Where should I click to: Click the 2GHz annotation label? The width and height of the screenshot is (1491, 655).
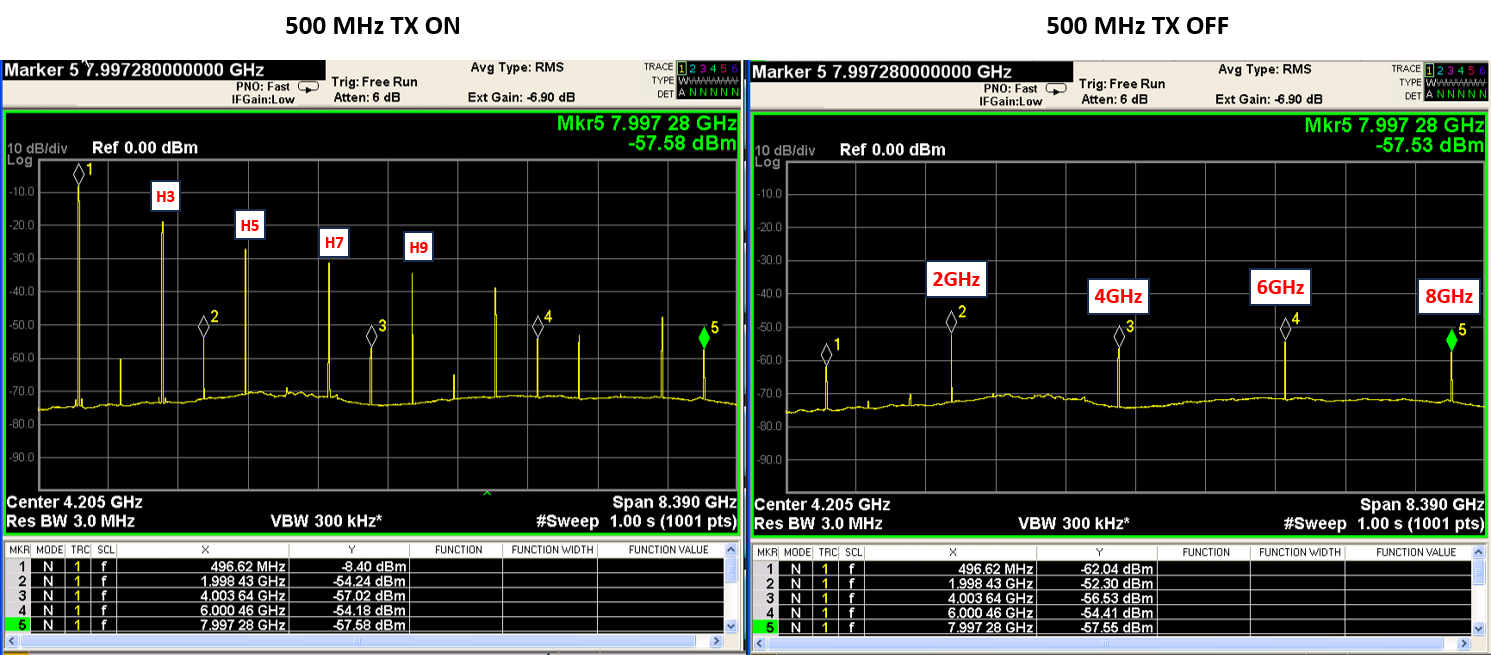[957, 280]
